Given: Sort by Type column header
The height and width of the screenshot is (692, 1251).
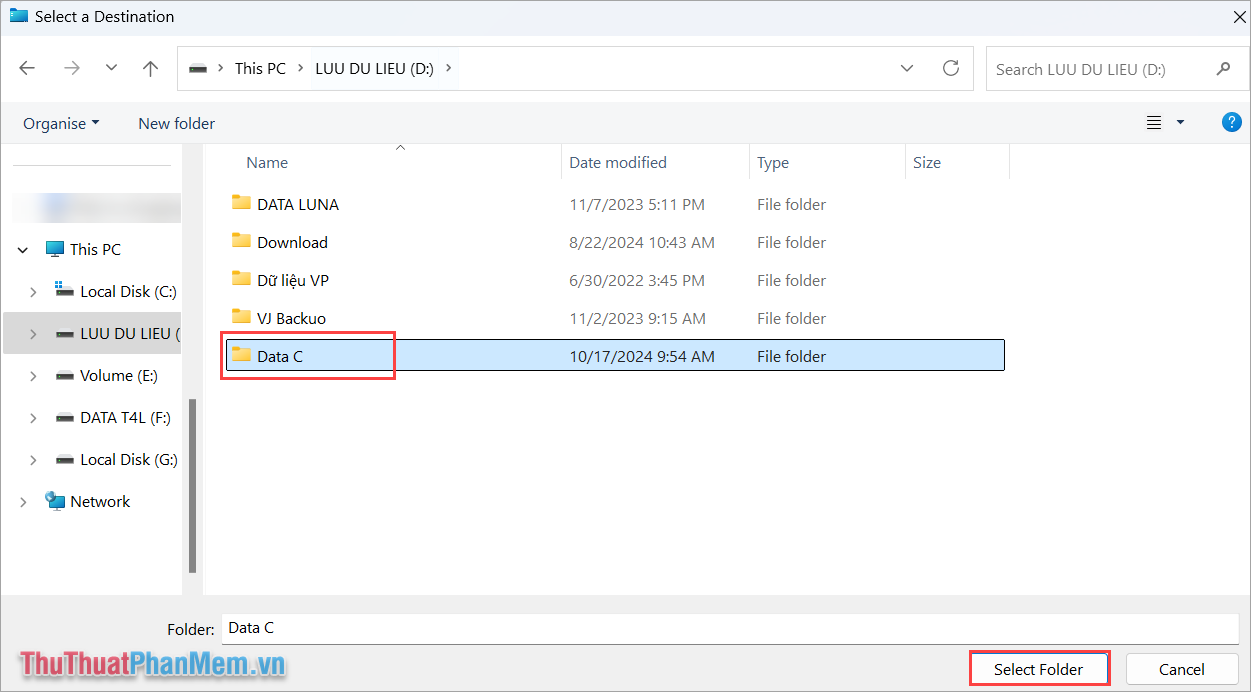Looking at the screenshot, I should 773,162.
